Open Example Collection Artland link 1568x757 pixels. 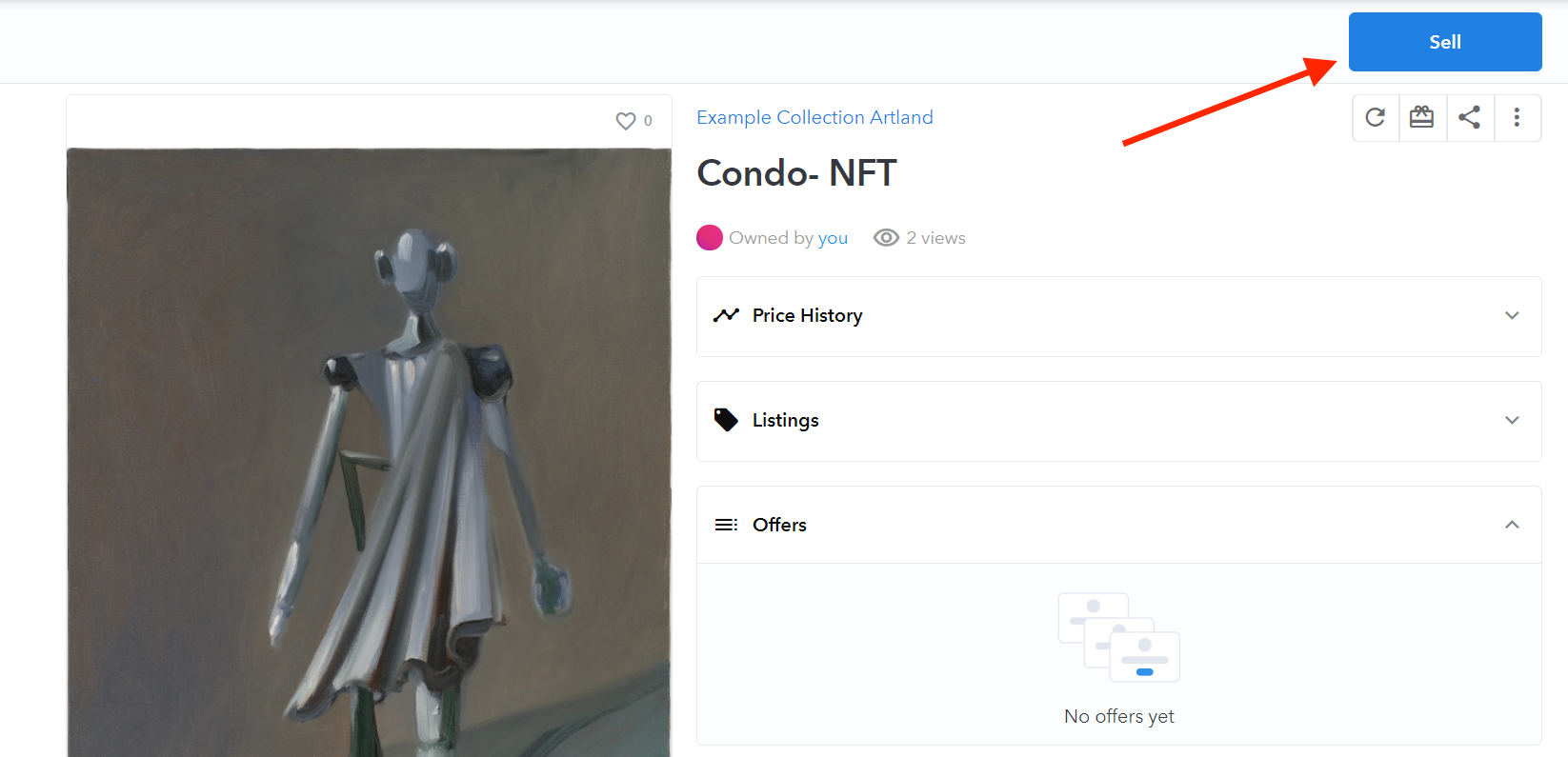coord(814,117)
